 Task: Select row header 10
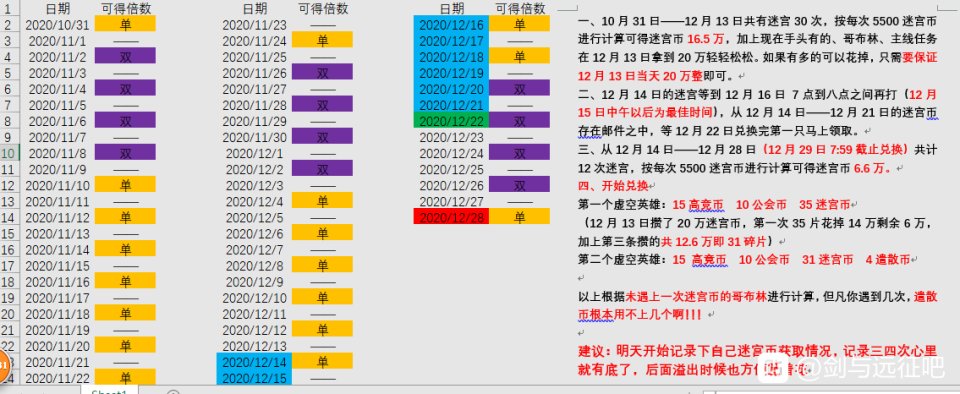[9, 152]
